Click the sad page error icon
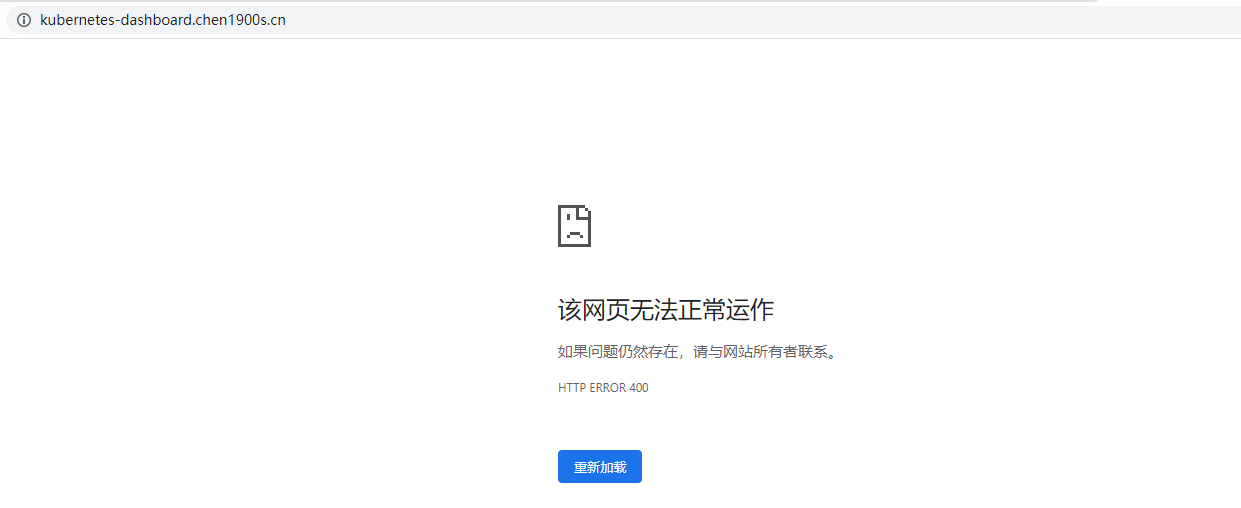The width and height of the screenshot is (1241, 508). tap(574, 226)
